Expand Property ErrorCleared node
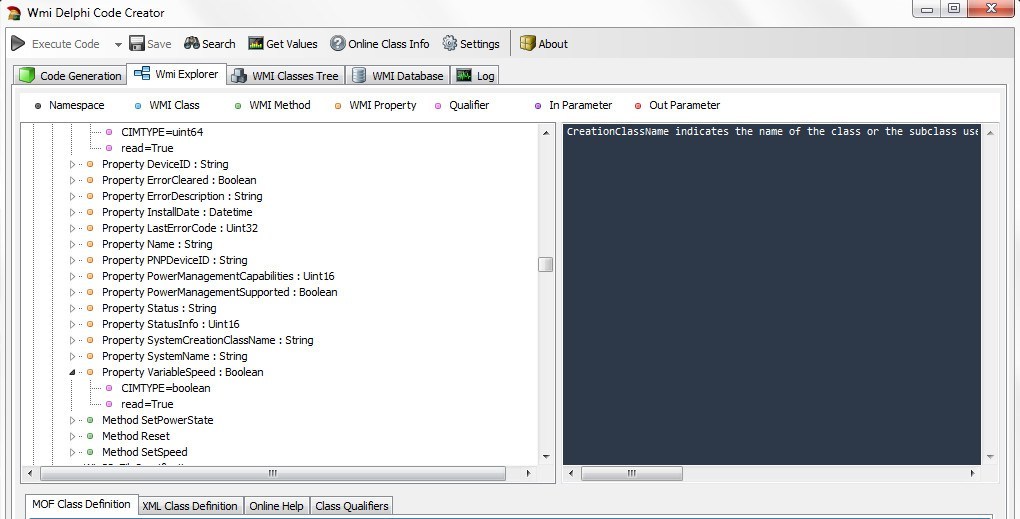This screenshot has width=1020, height=519. click(72, 180)
